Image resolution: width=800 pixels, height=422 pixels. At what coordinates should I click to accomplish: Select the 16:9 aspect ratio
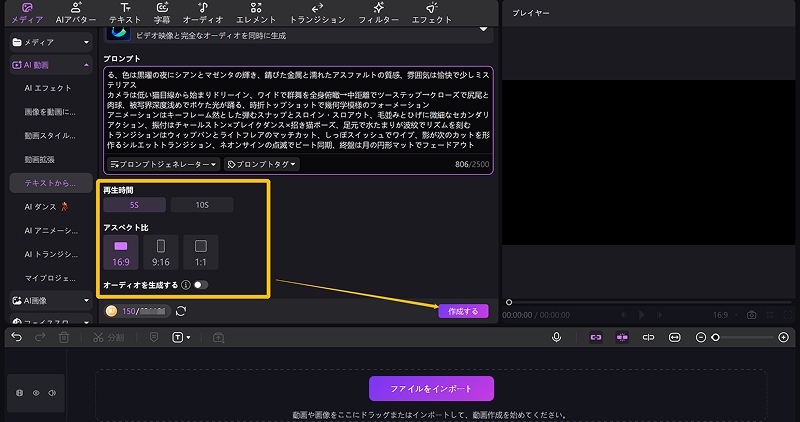coord(121,253)
